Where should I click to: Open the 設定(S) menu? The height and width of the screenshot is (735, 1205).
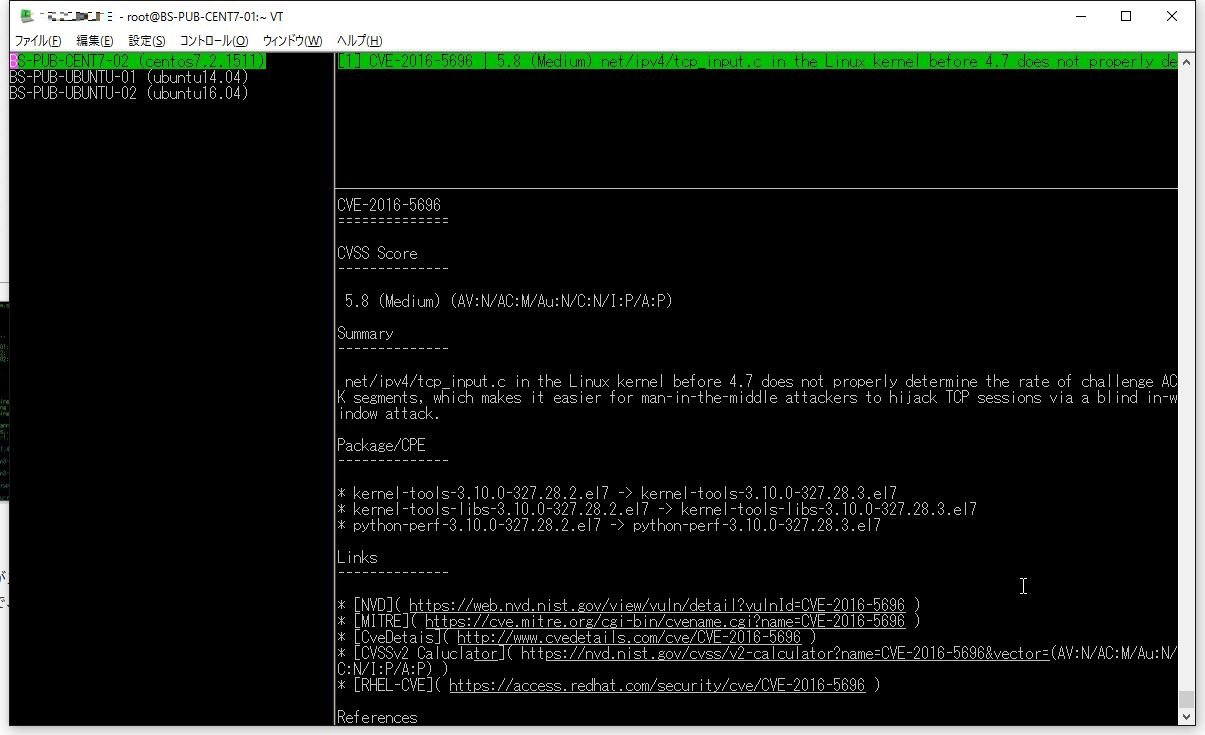pyautogui.click(x=147, y=41)
